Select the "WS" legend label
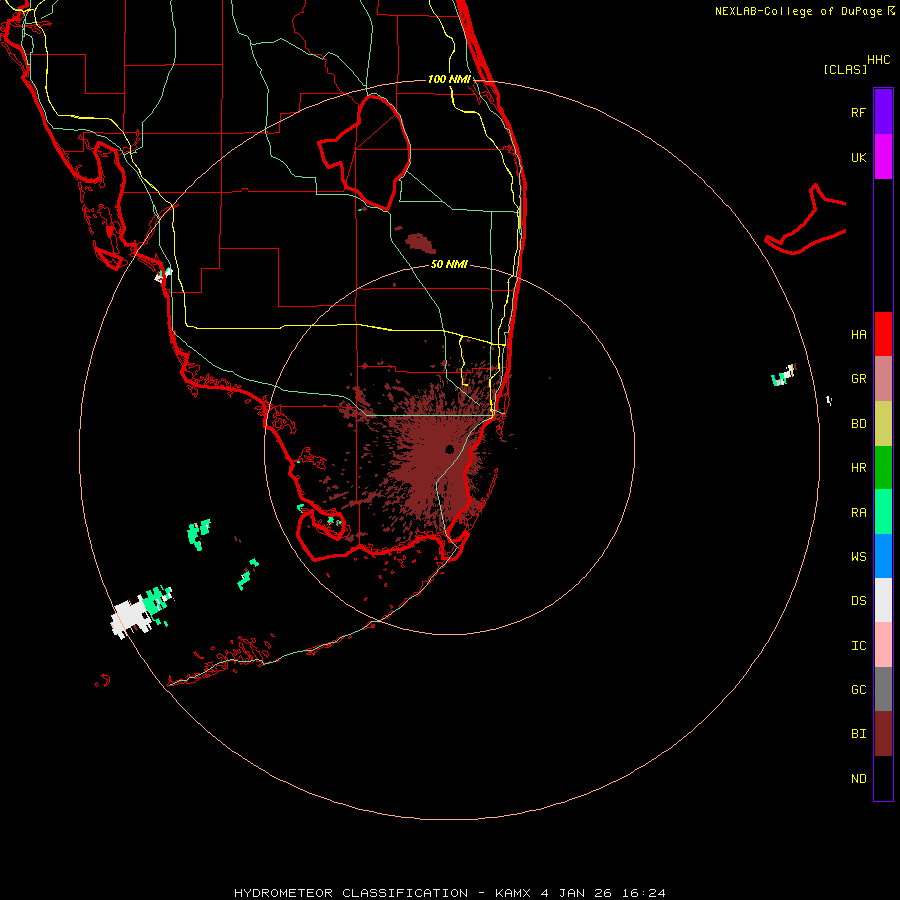900x900 pixels. (x=858, y=557)
